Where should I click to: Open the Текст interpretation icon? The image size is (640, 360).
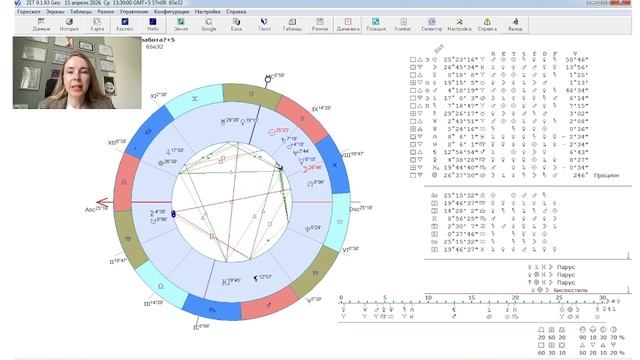pos(264,25)
